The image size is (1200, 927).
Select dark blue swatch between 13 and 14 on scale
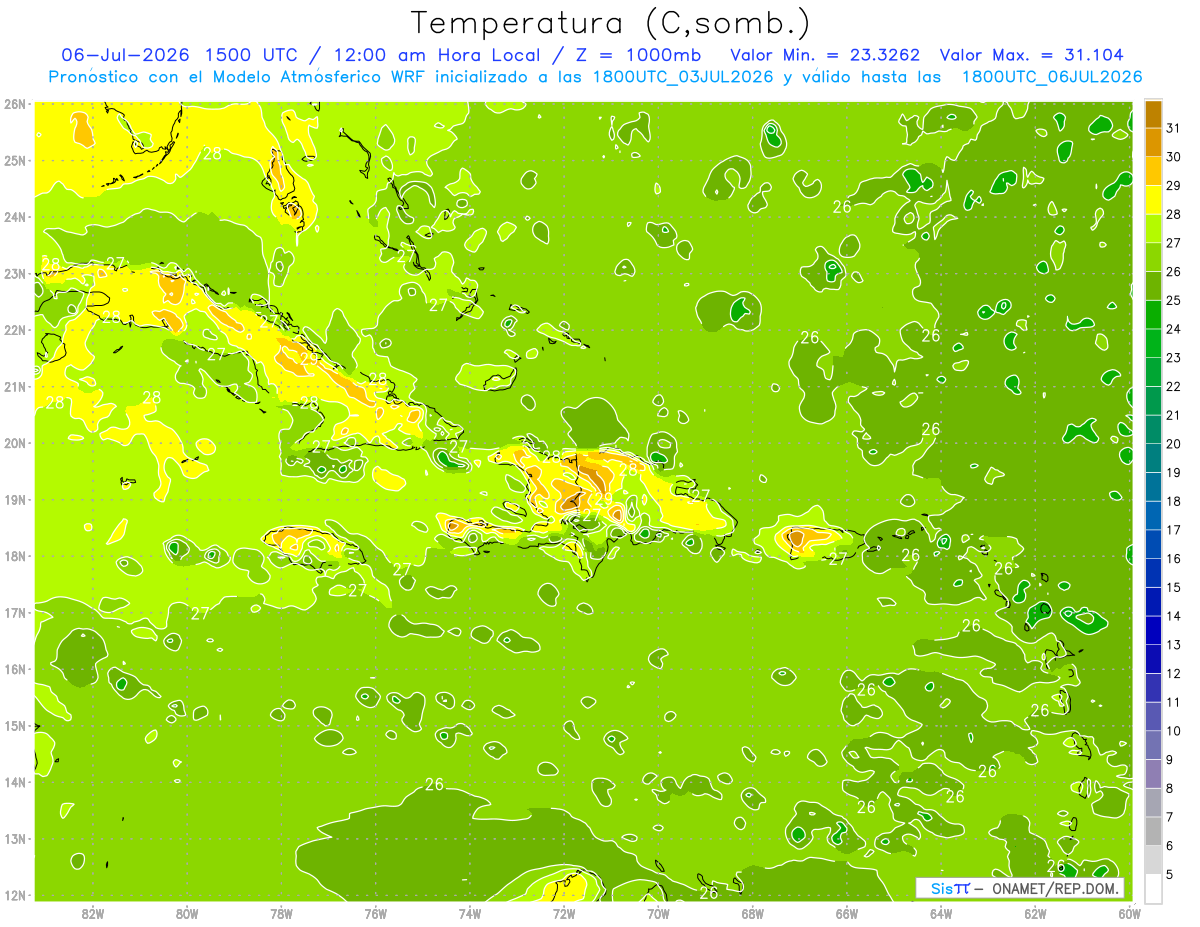1153,630
